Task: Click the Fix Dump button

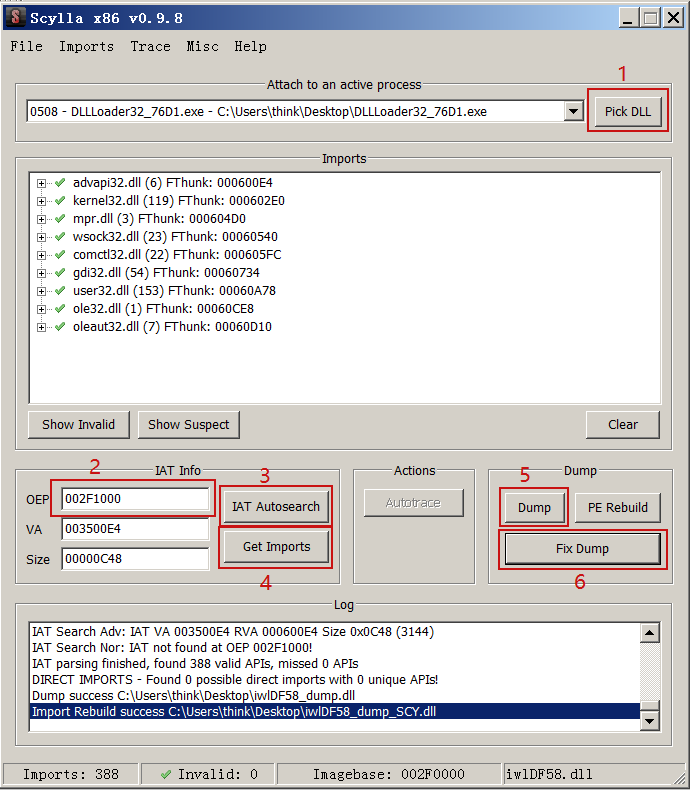Action: 582,549
